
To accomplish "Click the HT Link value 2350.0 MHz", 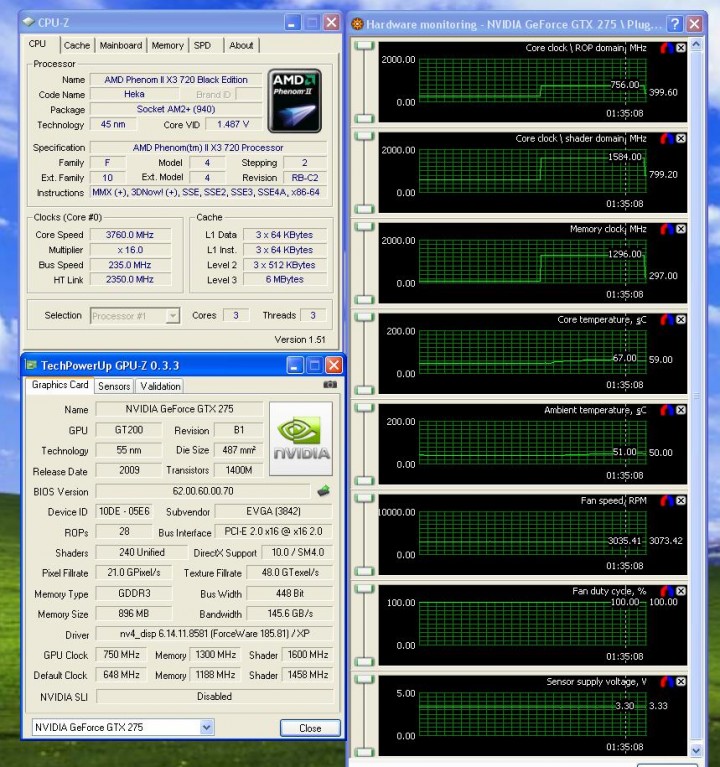I will pos(130,279).
